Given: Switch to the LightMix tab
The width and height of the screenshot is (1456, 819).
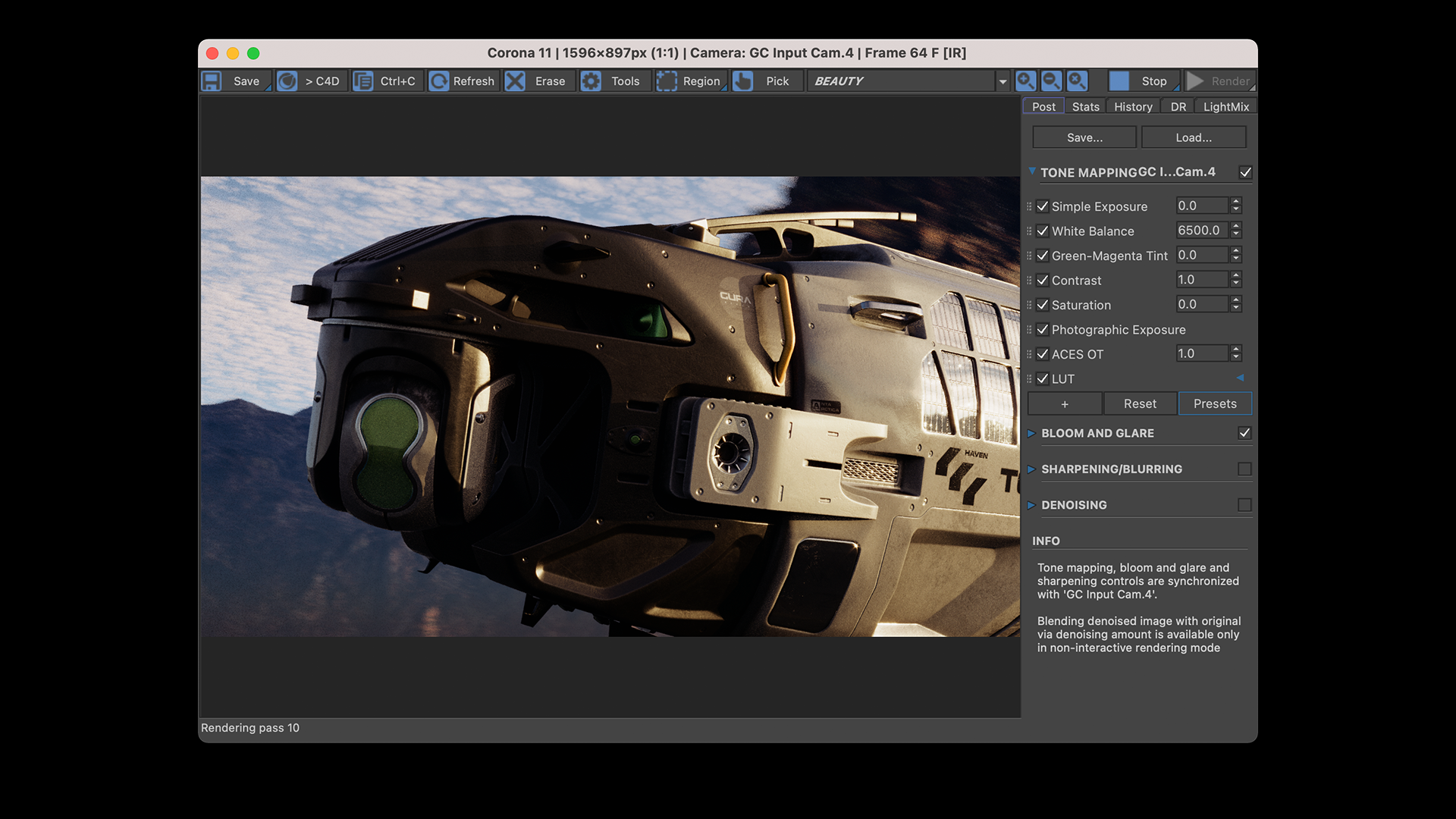Looking at the screenshot, I should click(x=1225, y=106).
